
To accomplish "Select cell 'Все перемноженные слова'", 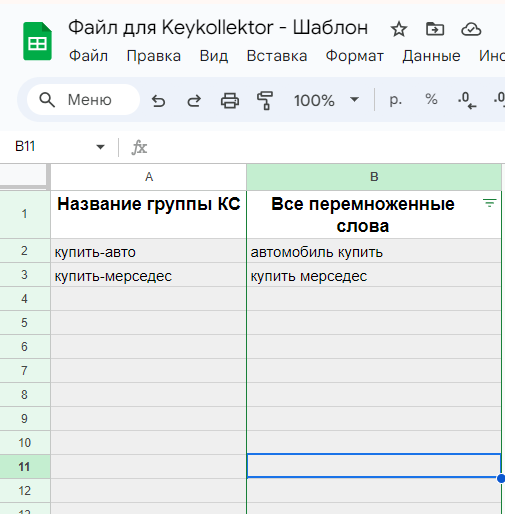I will click(x=374, y=214).
